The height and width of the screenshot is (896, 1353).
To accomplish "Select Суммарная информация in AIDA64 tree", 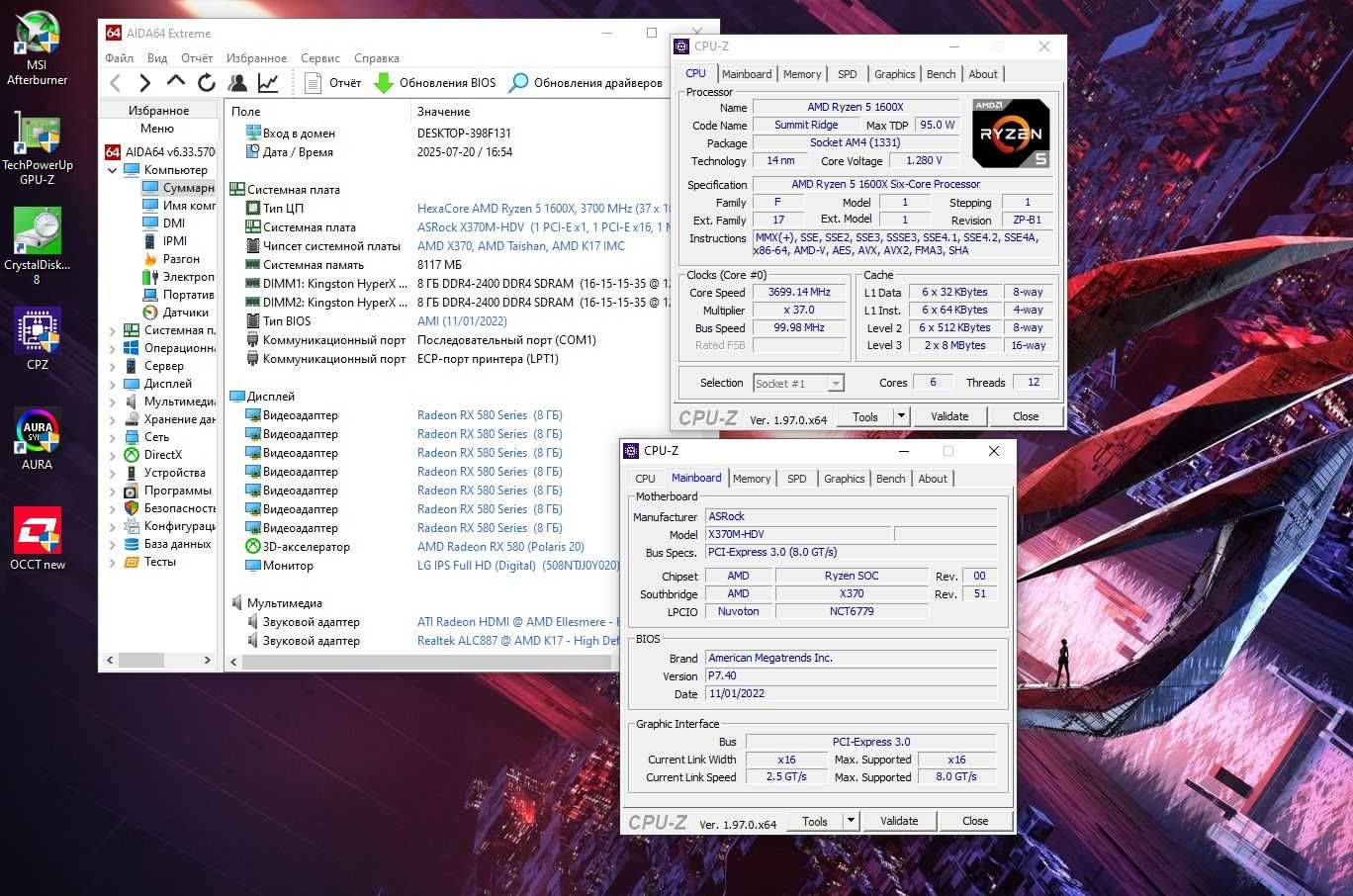I will (x=178, y=187).
